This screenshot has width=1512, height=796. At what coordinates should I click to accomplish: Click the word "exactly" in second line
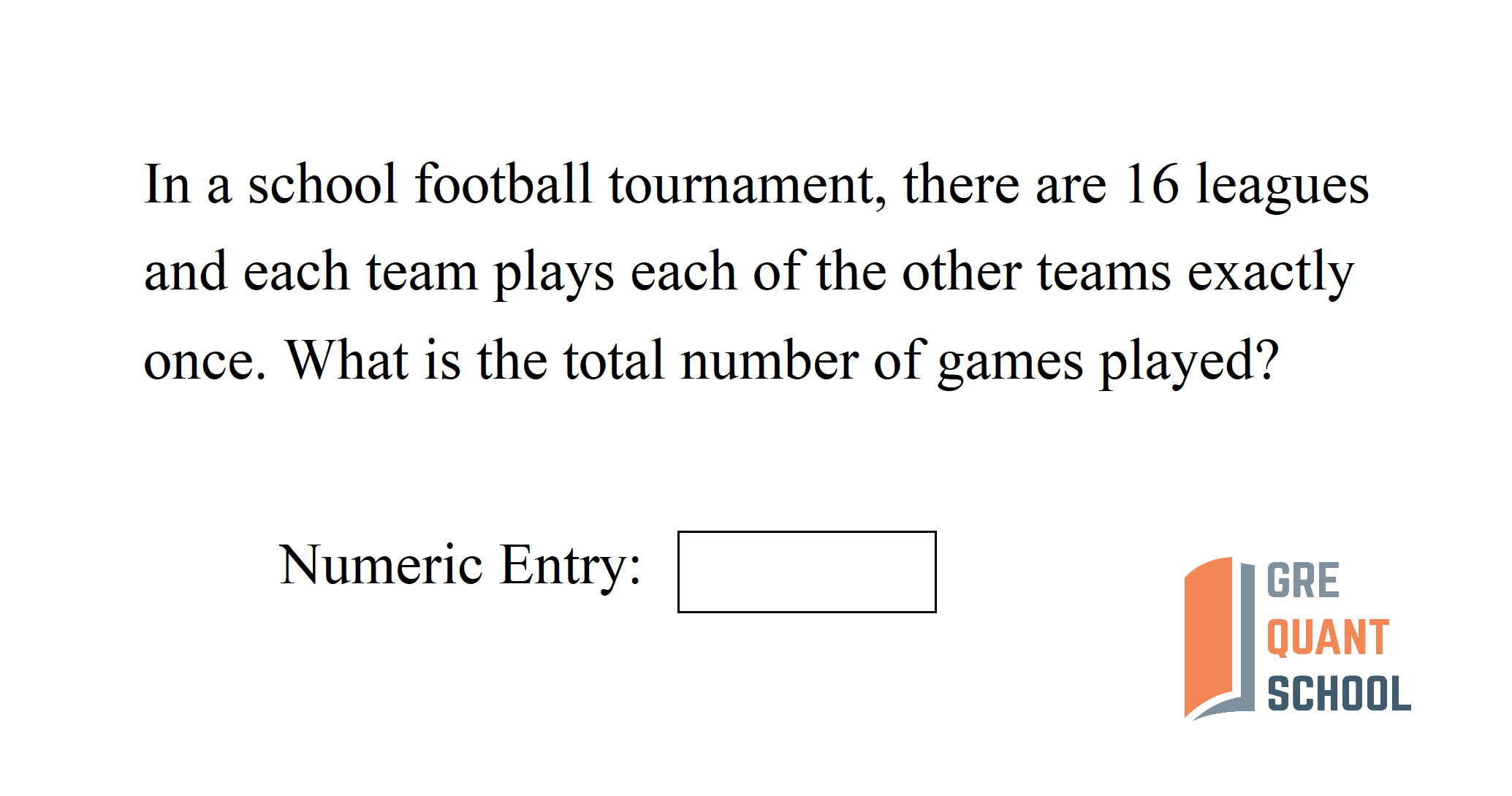[1270, 273]
